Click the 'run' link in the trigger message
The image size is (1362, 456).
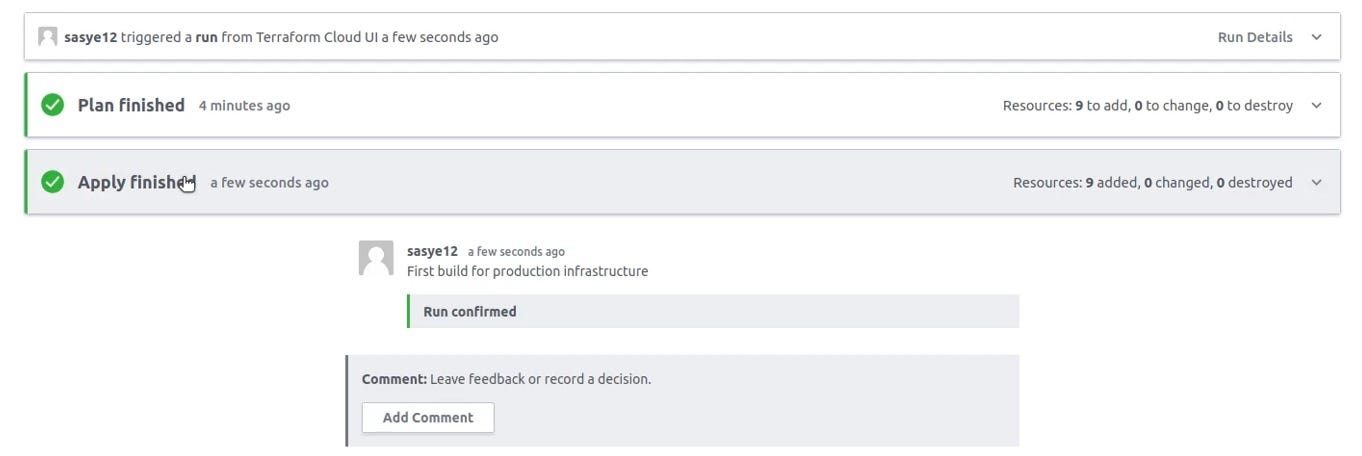point(206,37)
